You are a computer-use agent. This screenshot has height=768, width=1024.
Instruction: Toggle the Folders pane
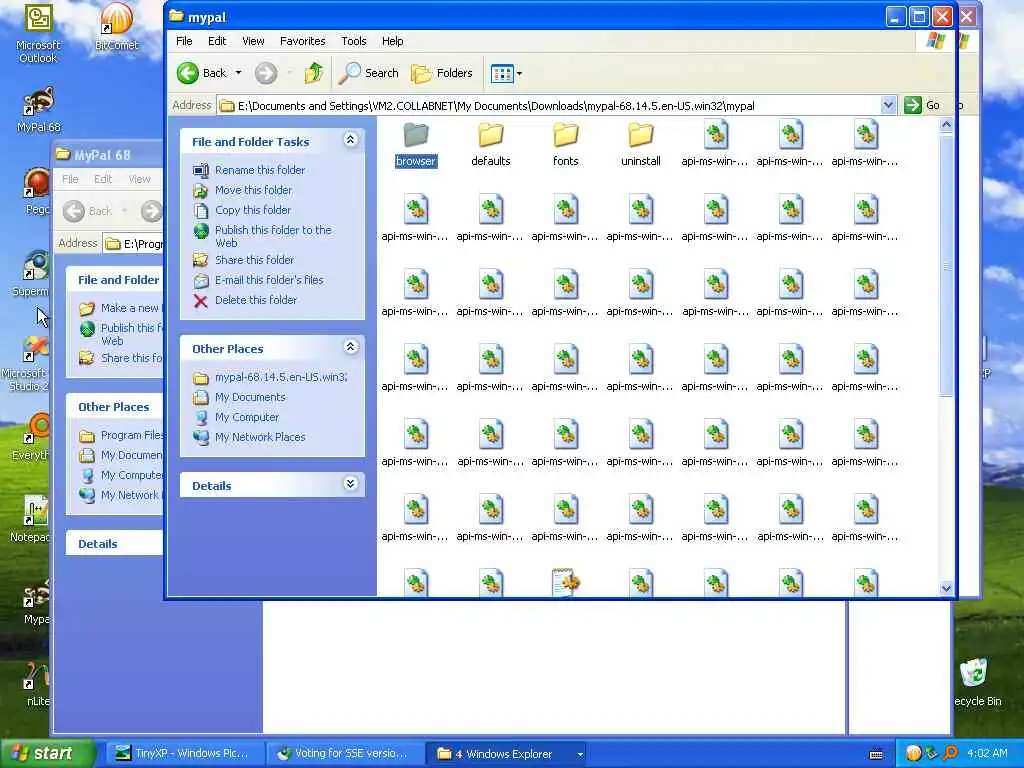(442, 73)
